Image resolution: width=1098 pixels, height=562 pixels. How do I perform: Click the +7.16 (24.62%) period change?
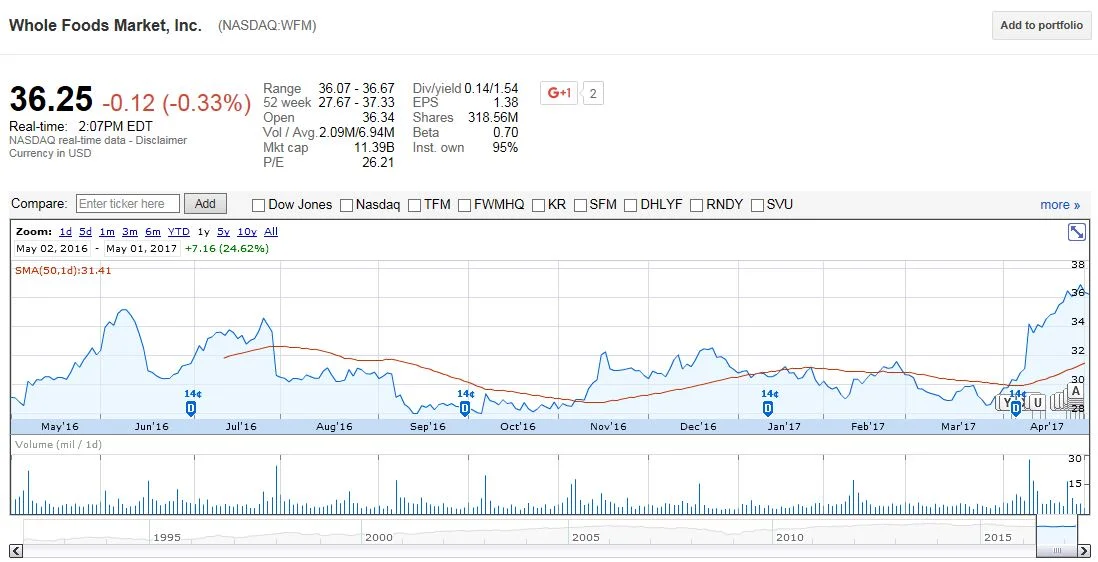(x=227, y=248)
